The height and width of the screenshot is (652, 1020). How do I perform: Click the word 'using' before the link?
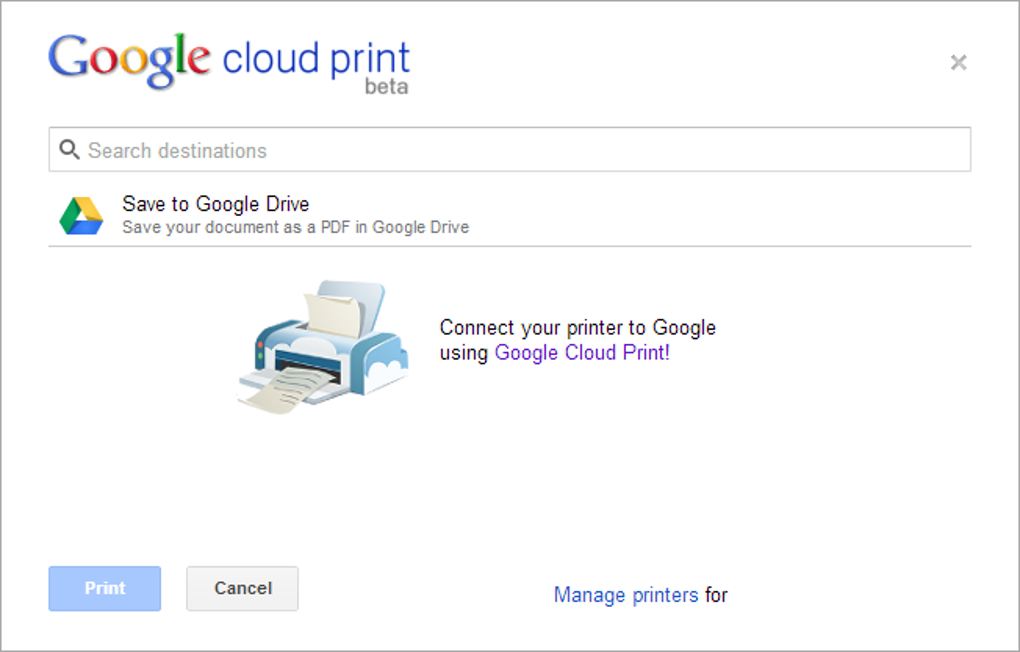tap(464, 352)
